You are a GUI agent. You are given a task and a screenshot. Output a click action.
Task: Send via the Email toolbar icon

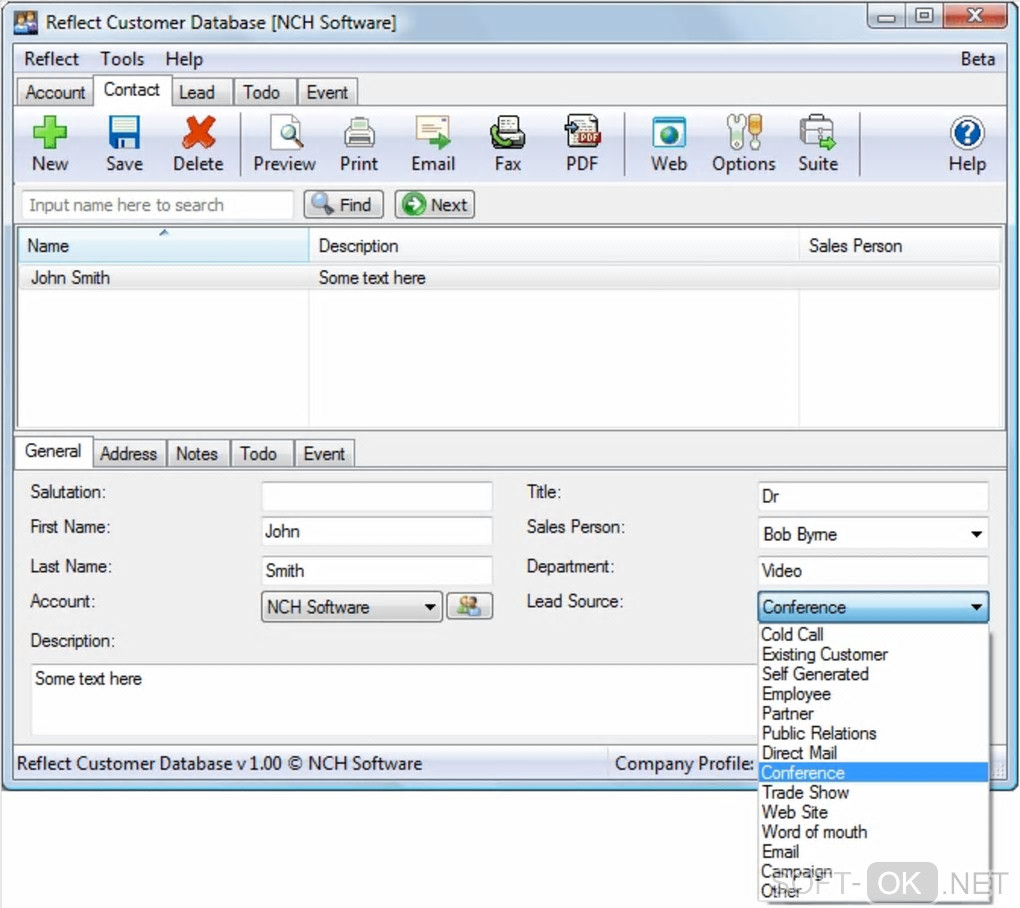pos(433,144)
